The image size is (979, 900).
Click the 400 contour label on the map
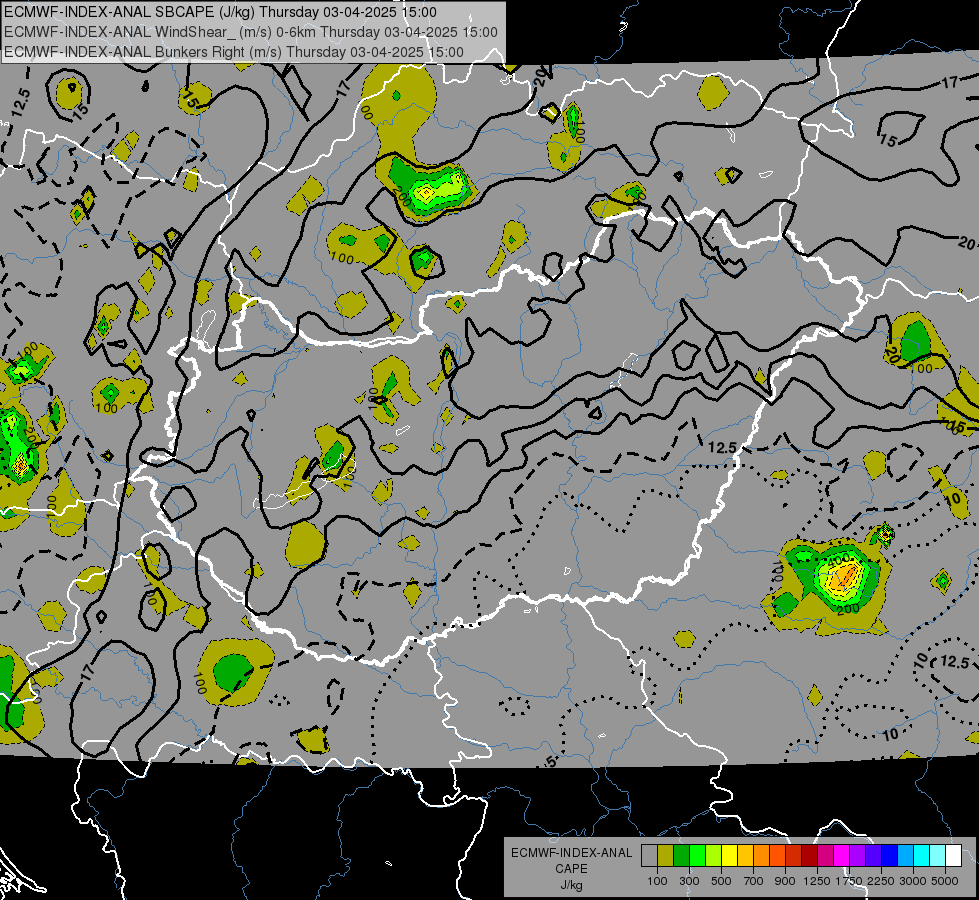click(x=840, y=559)
